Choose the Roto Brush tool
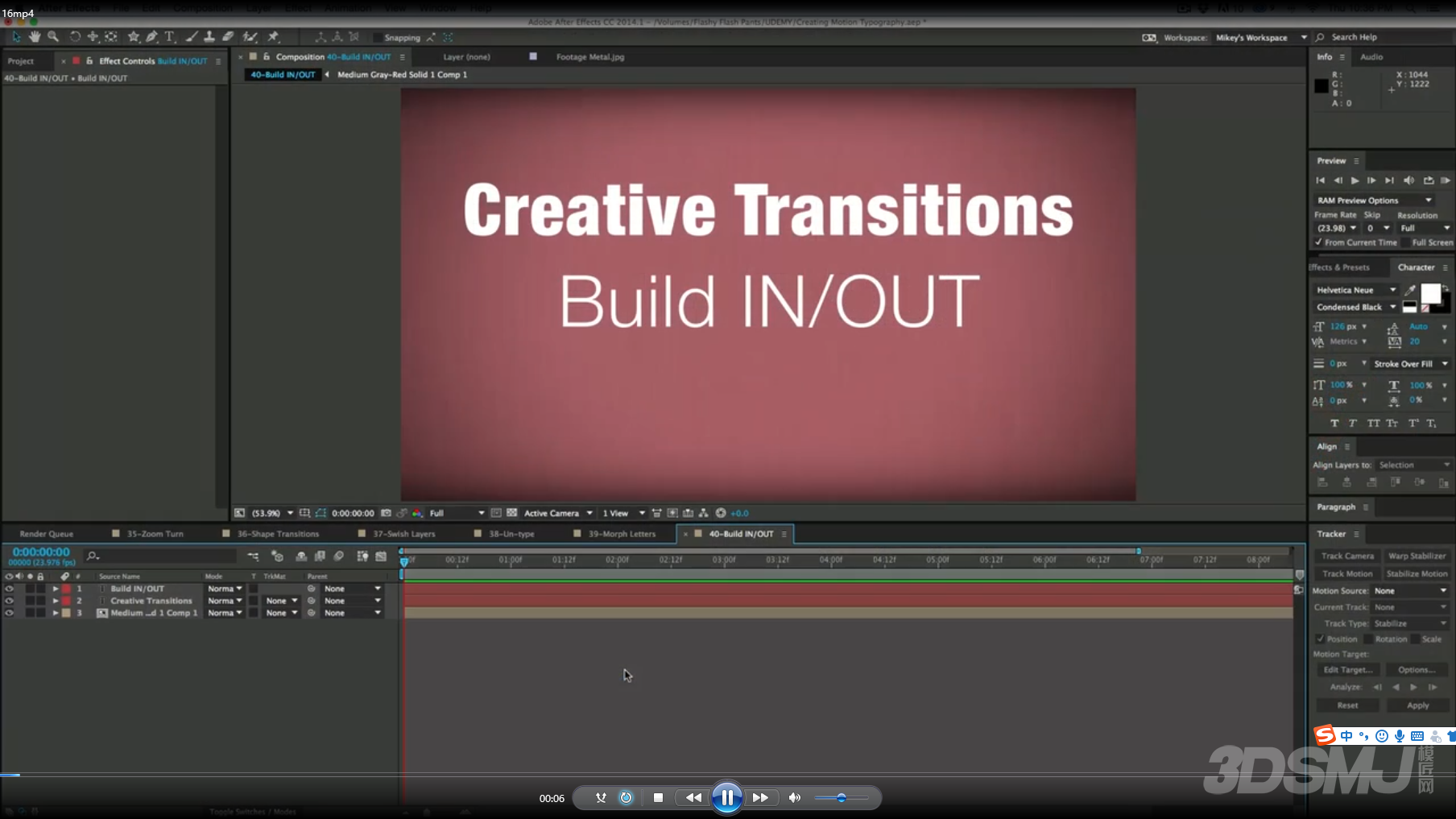This screenshot has width=1456, height=819. 250,37
